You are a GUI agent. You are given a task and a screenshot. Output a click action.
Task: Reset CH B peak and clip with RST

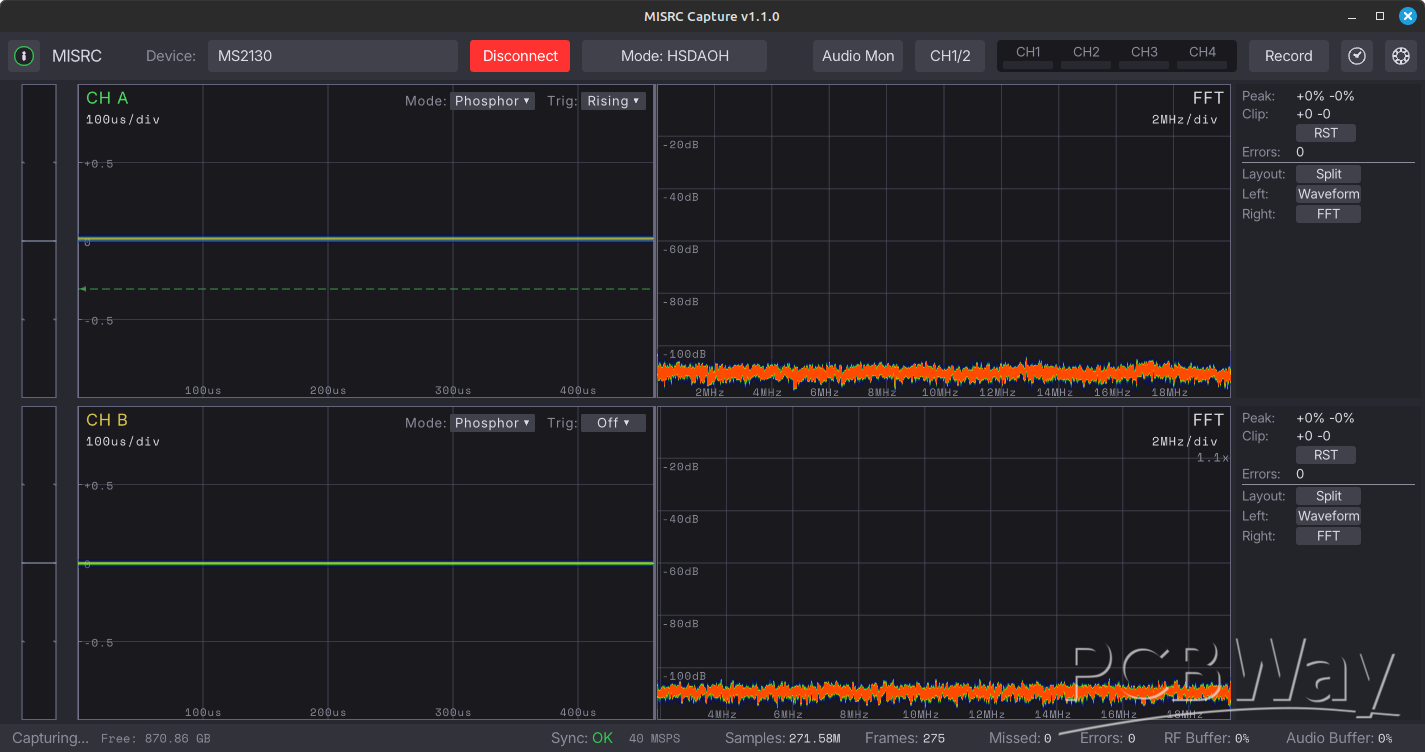click(x=1326, y=455)
